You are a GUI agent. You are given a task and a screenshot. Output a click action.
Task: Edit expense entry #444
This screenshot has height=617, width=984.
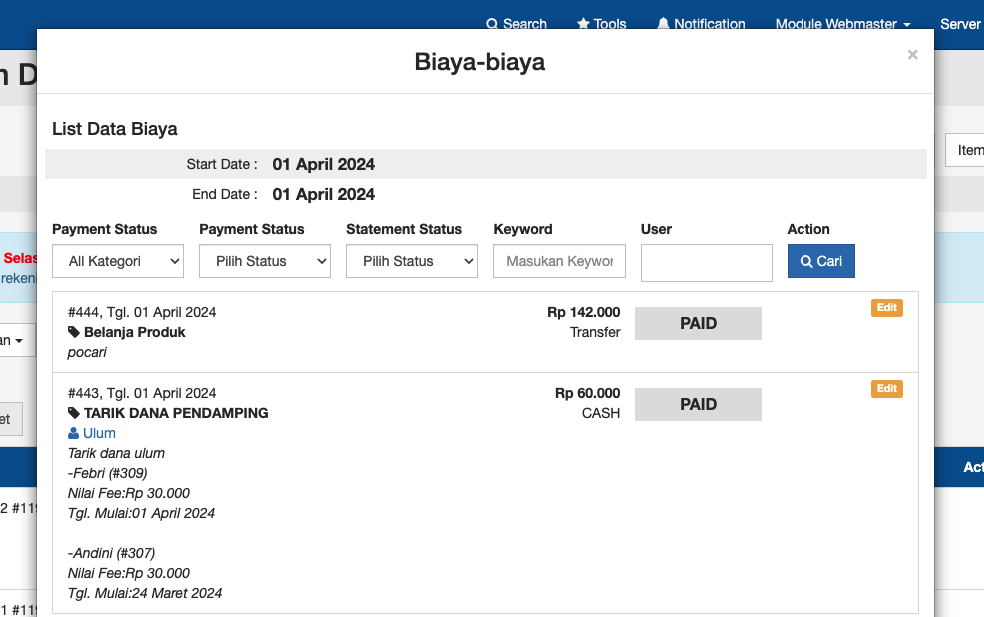click(x=886, y=308)
